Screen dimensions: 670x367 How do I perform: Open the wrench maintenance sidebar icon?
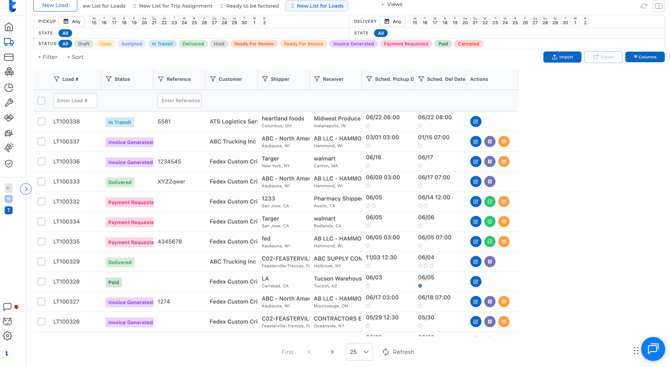(9, 103)
